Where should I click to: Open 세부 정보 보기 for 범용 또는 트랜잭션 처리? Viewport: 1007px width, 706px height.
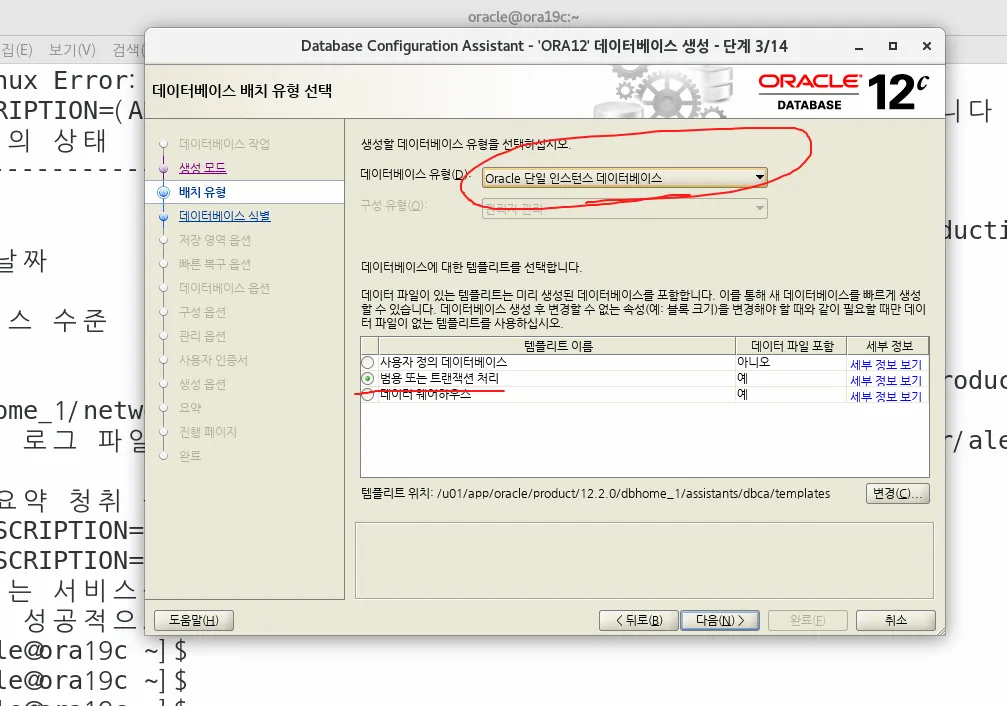886,380
